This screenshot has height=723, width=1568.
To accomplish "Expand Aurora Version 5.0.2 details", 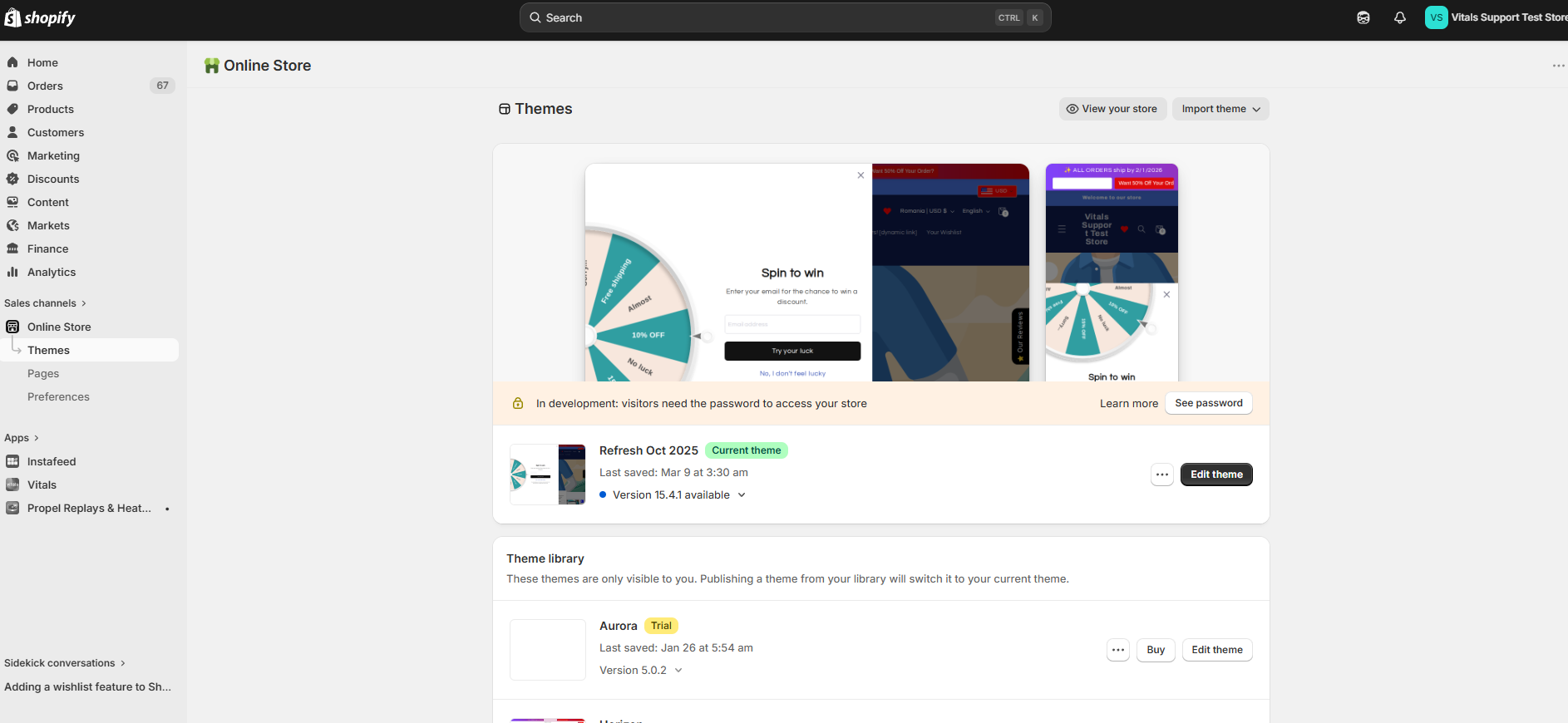I will click(x=678, y=670).
